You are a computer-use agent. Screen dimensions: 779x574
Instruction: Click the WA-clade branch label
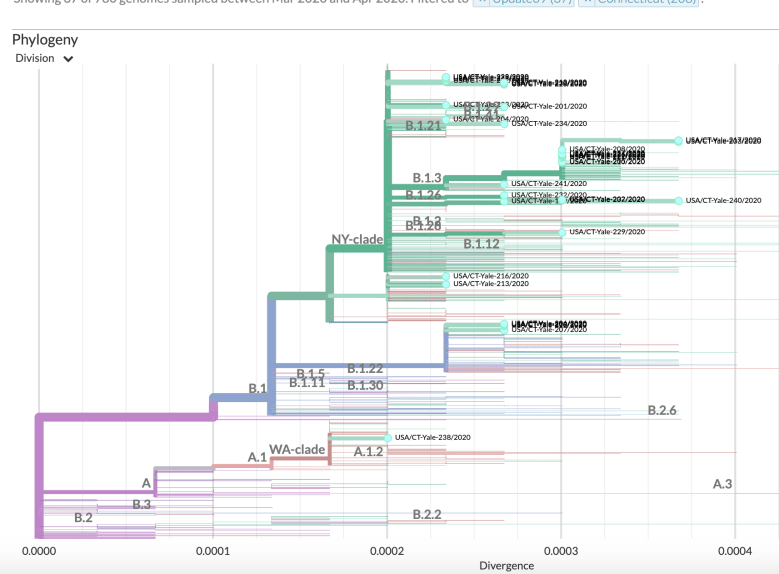point(297,450)
